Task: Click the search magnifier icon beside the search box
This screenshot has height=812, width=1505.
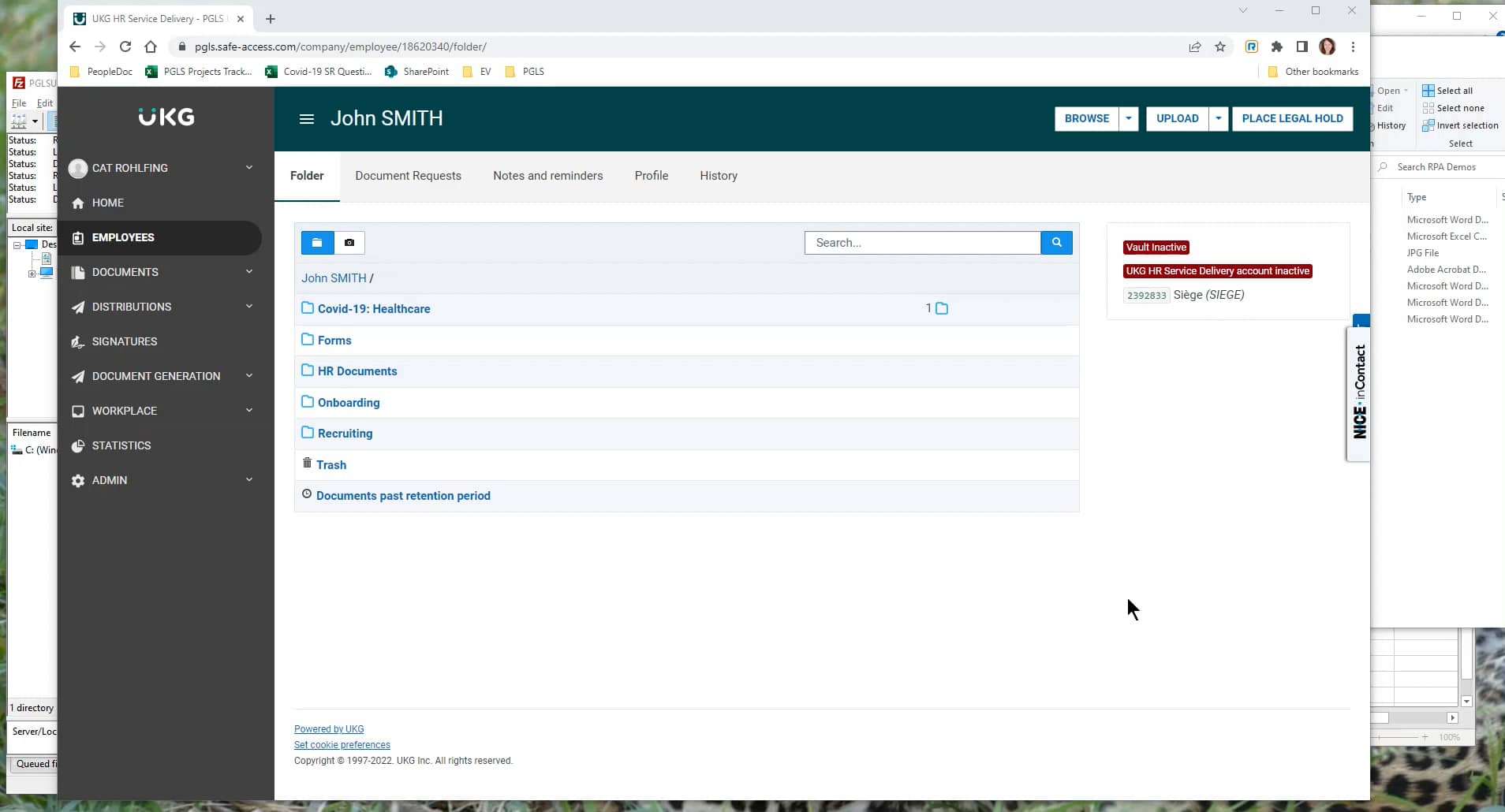Action: 1055,242
